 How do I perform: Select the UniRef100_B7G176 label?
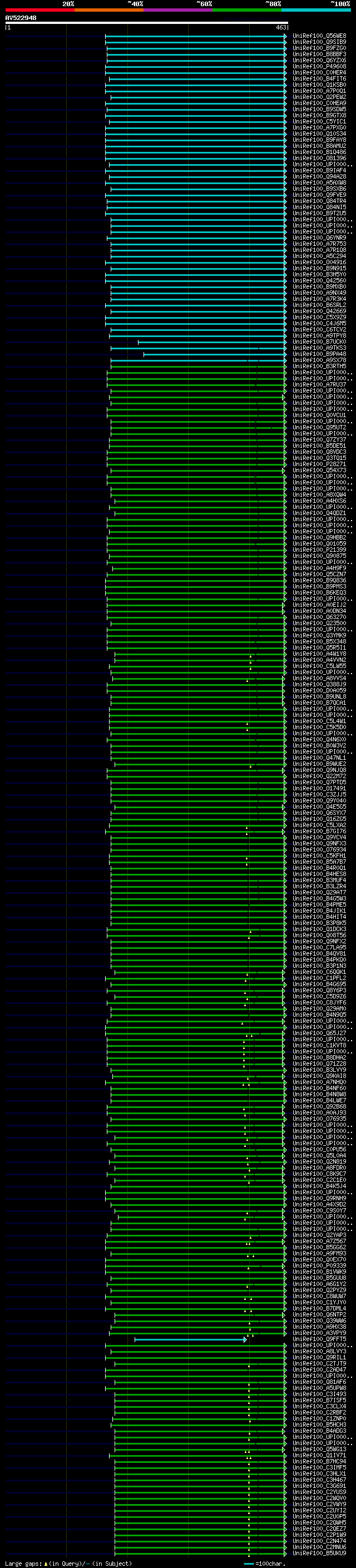tap(319, 832)
